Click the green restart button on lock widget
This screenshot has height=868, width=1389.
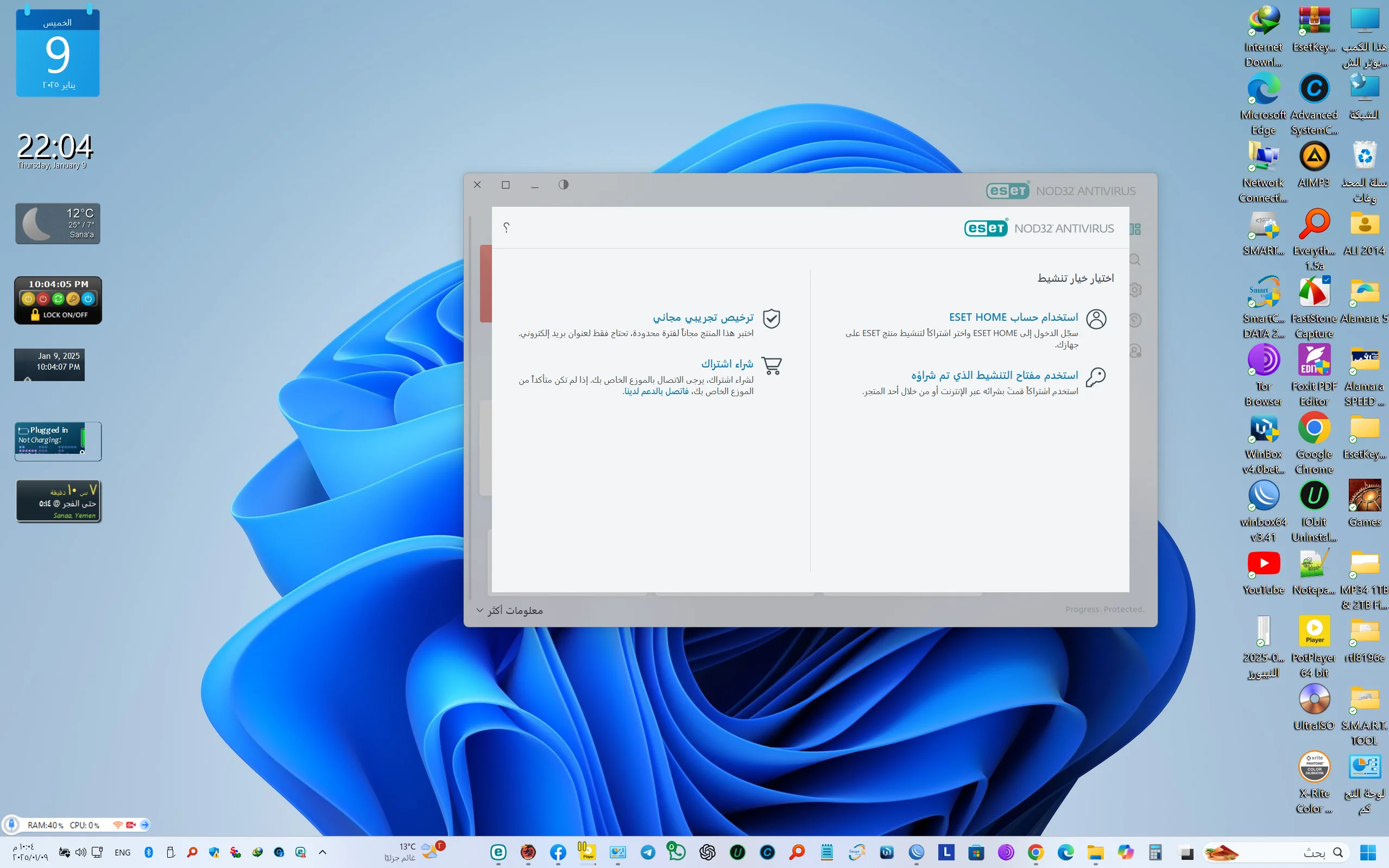(58, 299)
